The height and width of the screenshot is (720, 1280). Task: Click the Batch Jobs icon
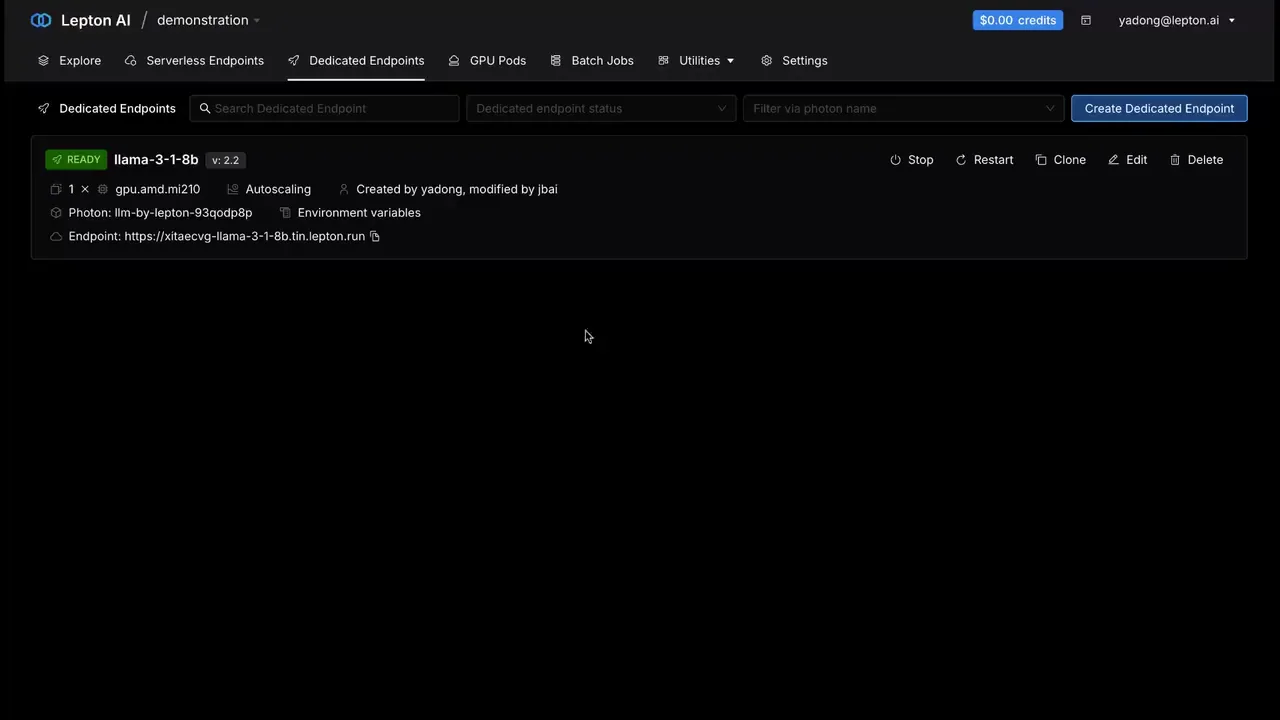tap(556, 60)
